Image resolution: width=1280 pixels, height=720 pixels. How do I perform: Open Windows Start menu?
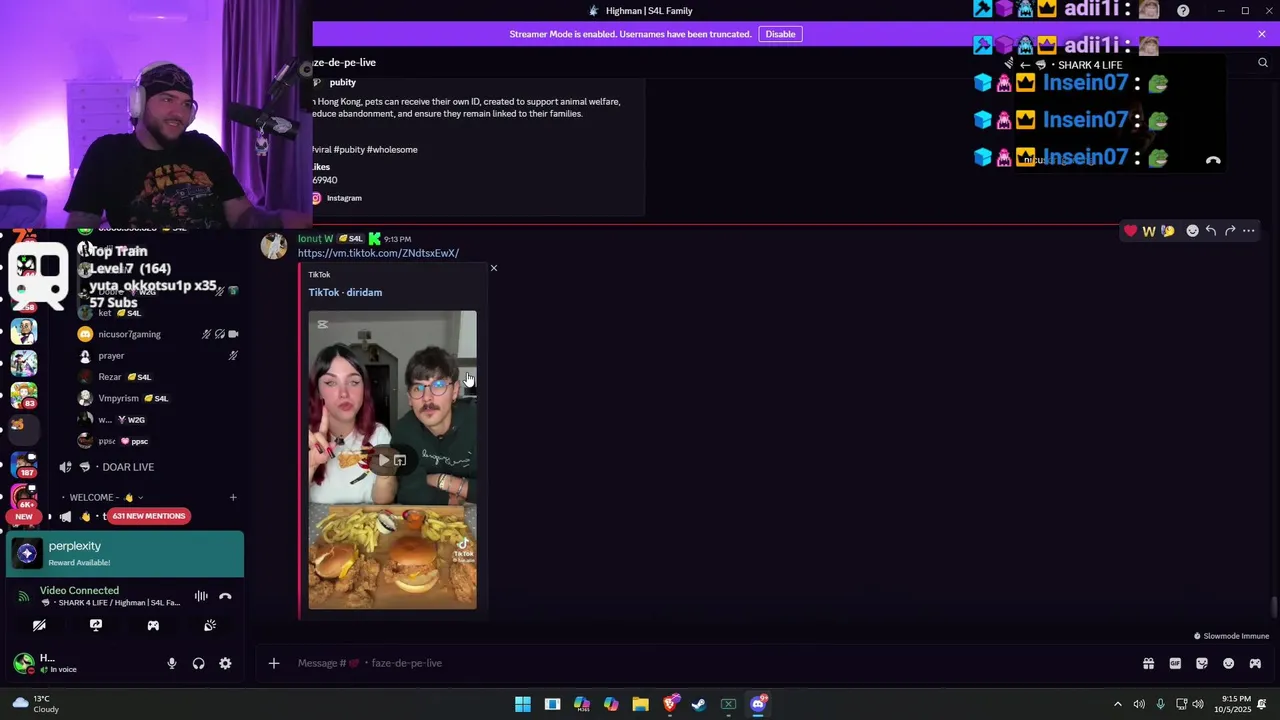pos(523,704)
